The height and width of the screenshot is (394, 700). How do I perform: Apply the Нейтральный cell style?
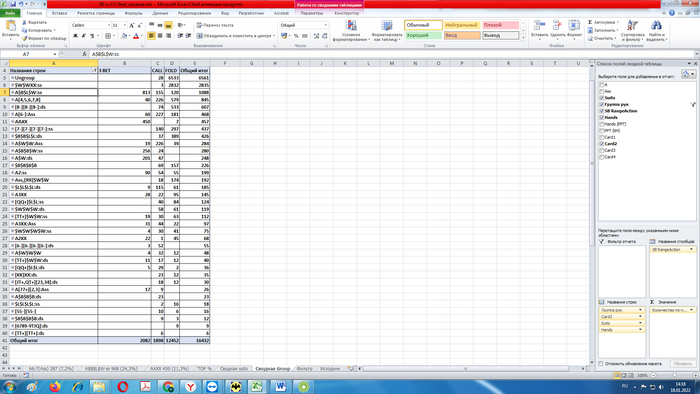click(x=462, y=25)
